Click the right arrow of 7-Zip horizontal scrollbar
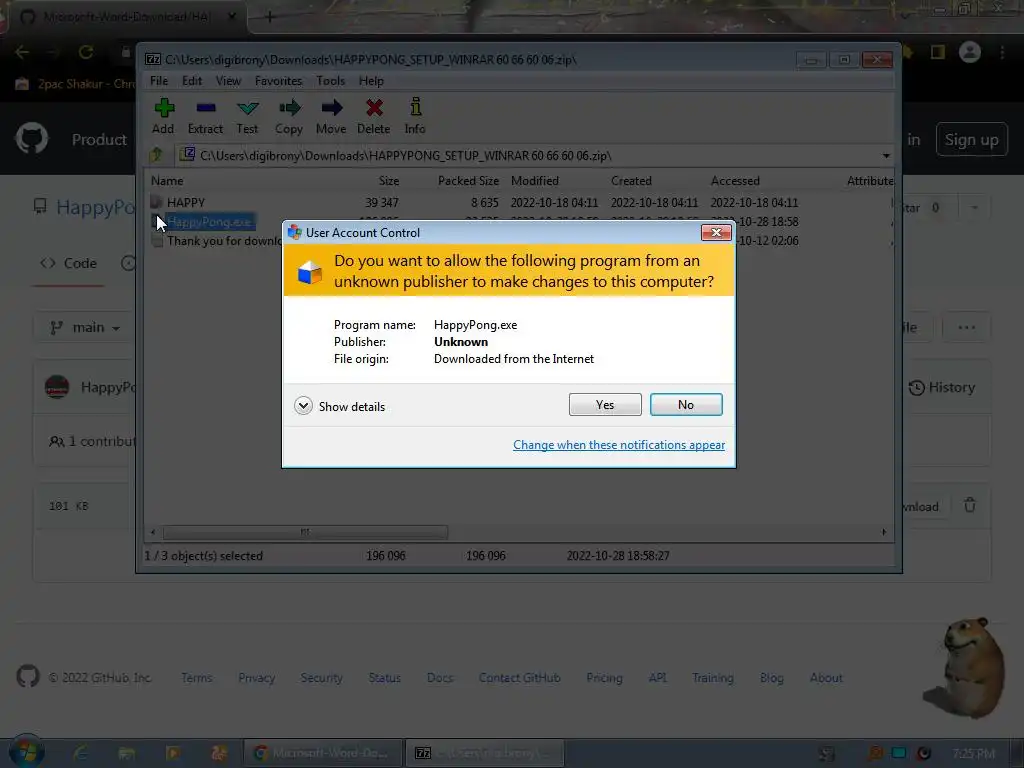The height and width of the screenshot is (768, 1024). (884, 532)
